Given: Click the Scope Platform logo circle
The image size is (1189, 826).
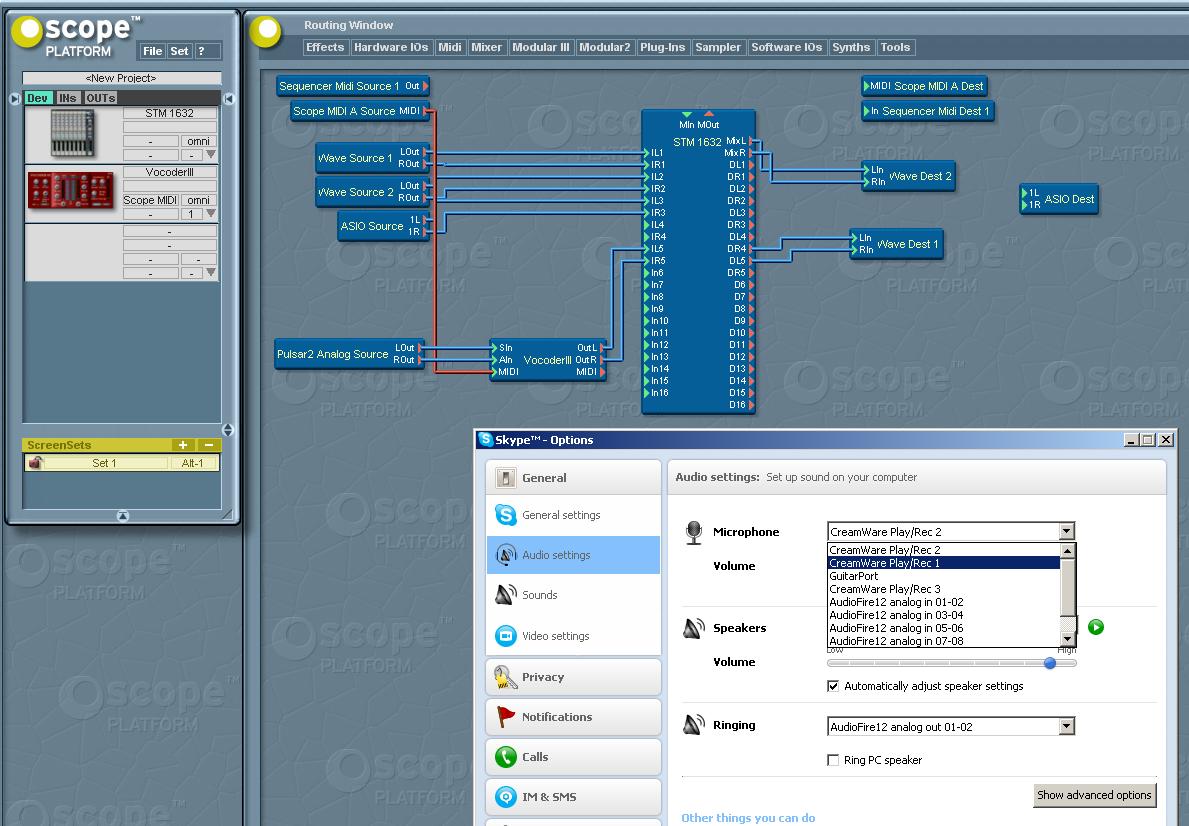Looking at the screenshot, I should coord(27,32).
